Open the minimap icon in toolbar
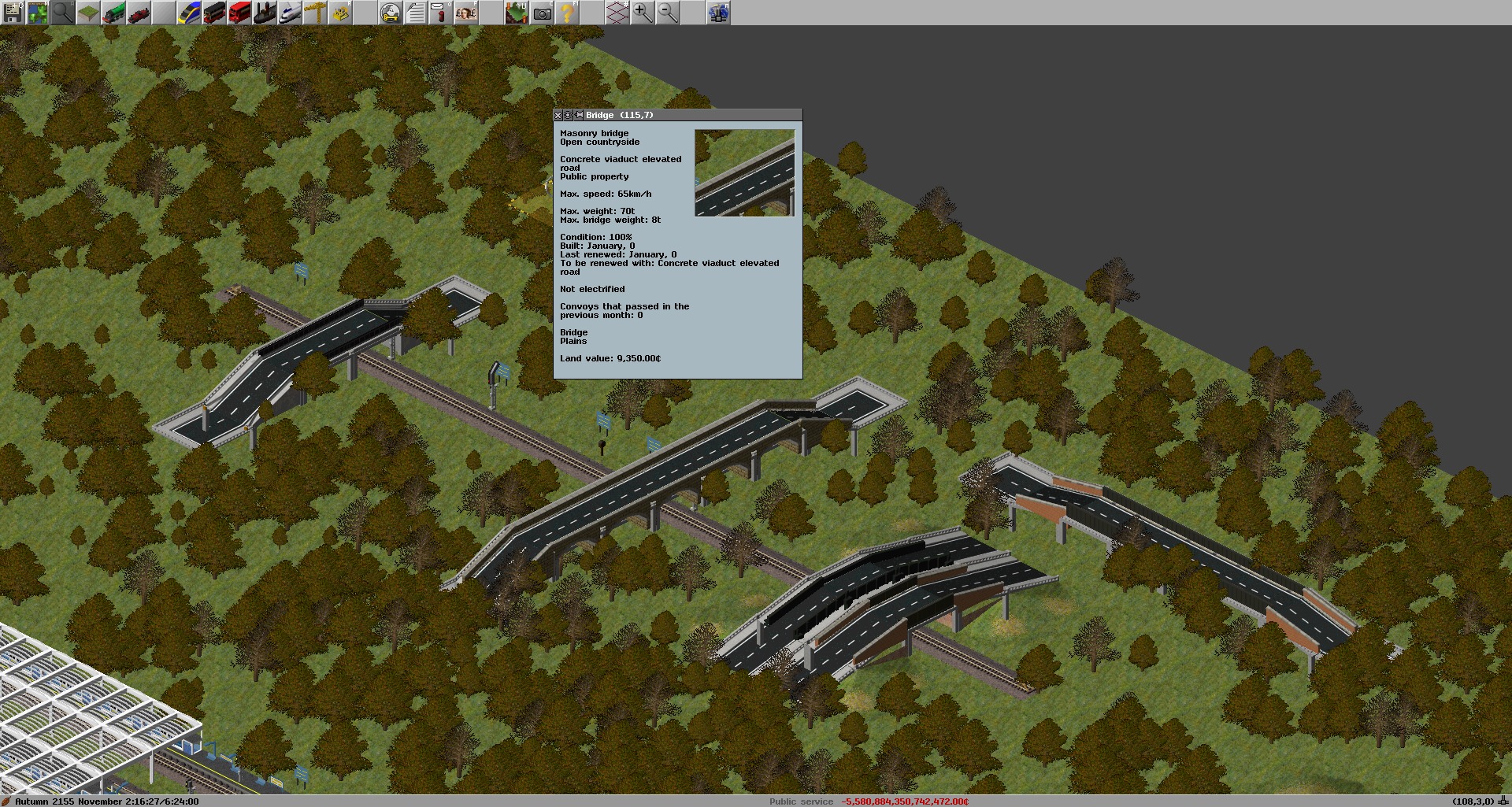The image size is (1512, 807). point(38,13)
